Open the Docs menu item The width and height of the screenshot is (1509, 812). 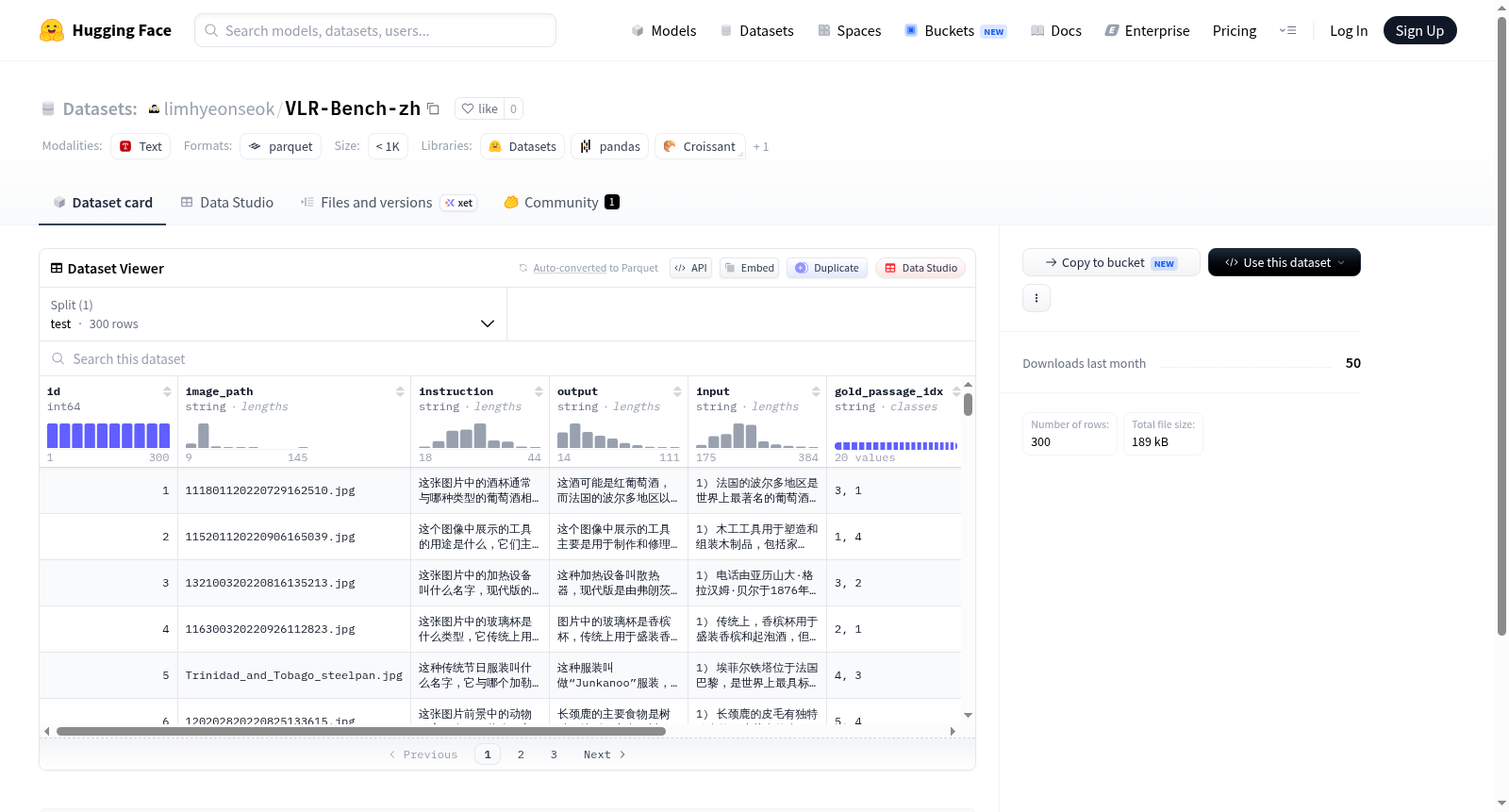[x=1056, y=30]
